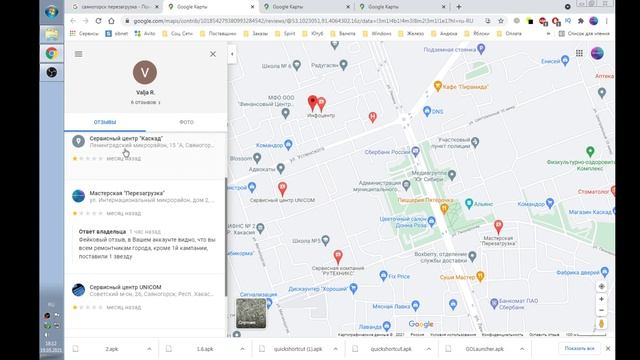Open the Windows bookmarks folder
640x360 pixels.
tap(377, 33)
